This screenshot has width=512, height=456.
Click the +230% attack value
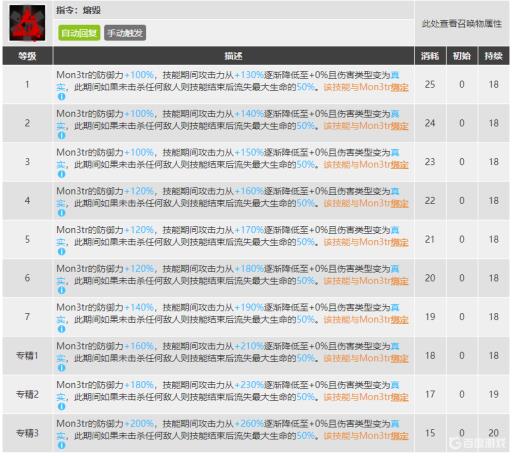249,385
